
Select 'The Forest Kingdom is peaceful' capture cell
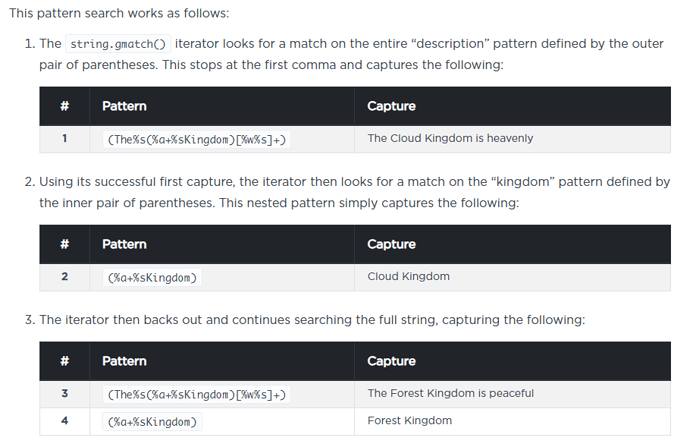pos(450,393)
